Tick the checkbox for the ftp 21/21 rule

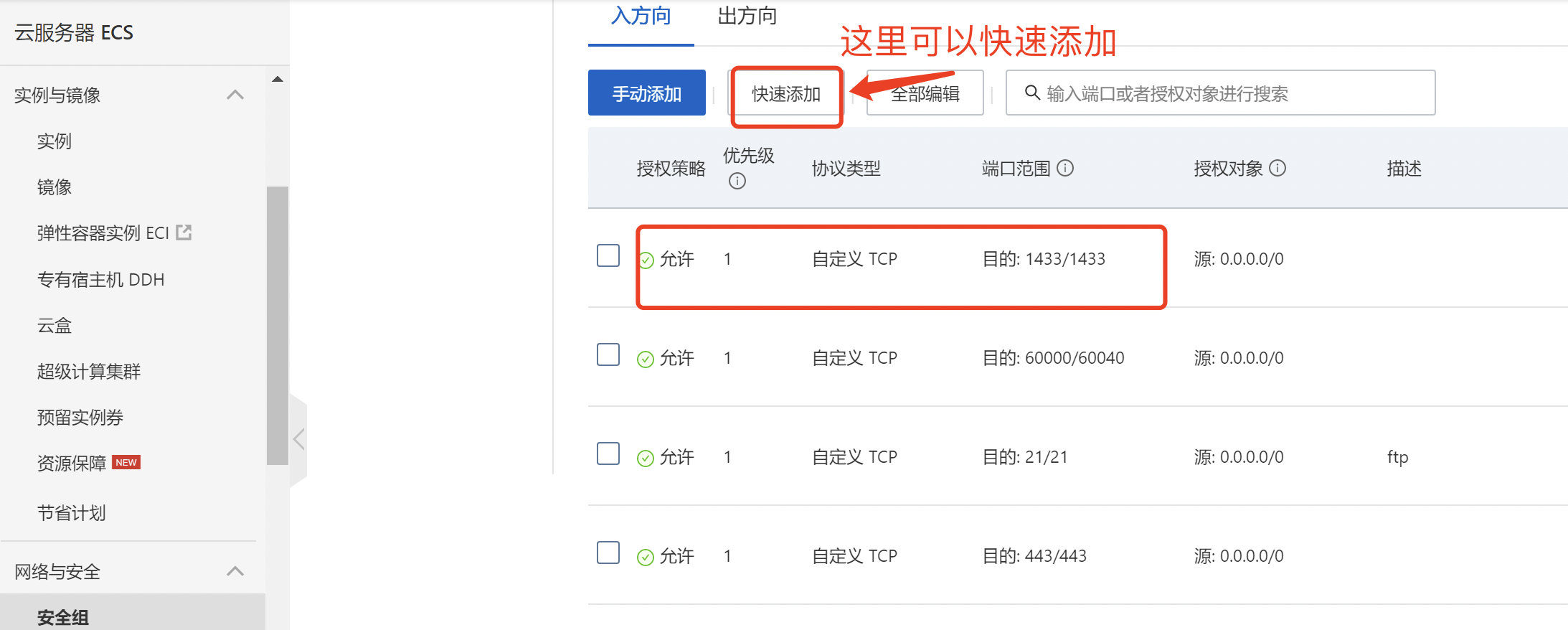click(x=608, y=453)
